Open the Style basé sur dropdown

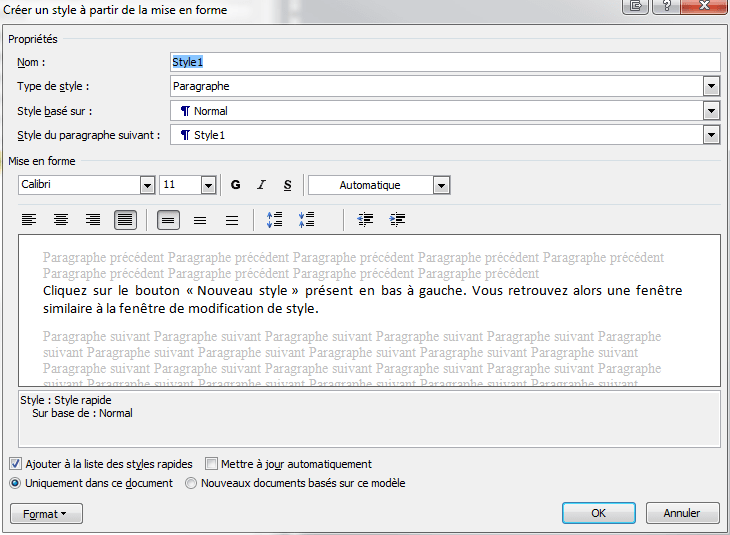[x=711, y=111]
